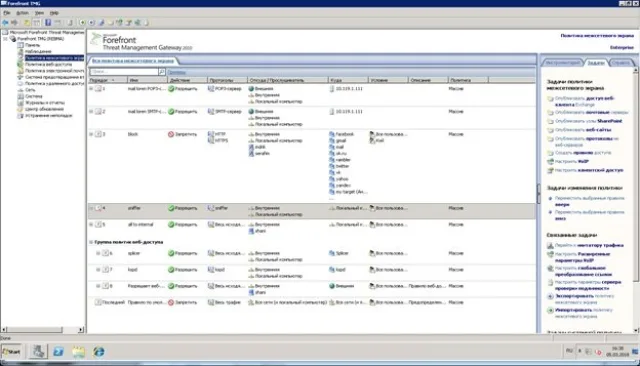Select Наблюдение in the tree
This screenshot has width=640, height=366.
pos(38,51)
